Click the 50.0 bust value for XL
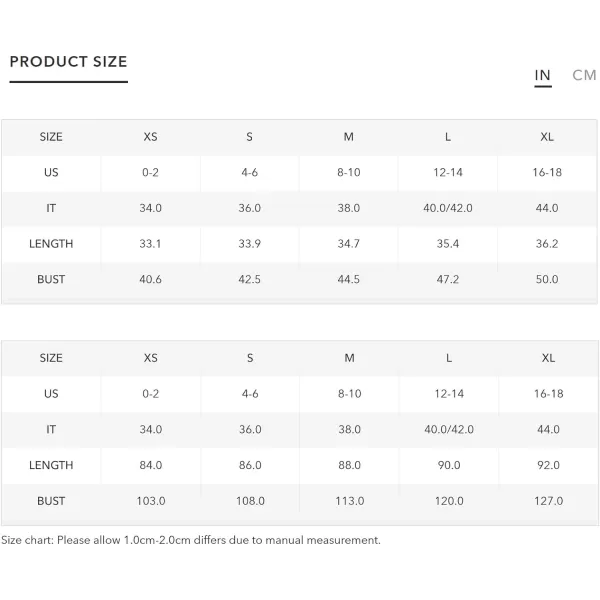This screenshot has height=600, width=600. pyautogui.click(x=547, y=279)
